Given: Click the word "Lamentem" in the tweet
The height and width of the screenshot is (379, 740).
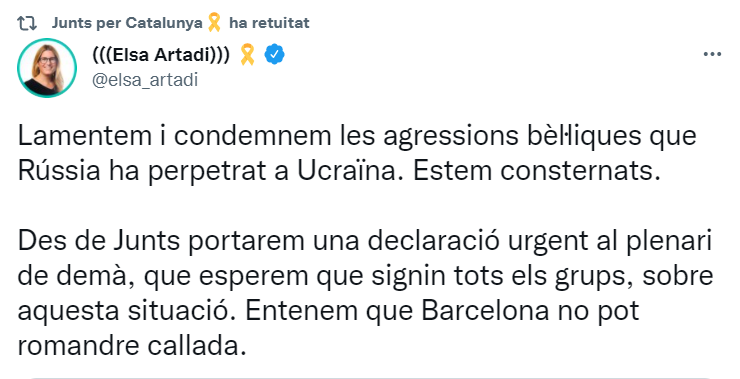Looking at the screenshot, I should [x=84, y=136].
